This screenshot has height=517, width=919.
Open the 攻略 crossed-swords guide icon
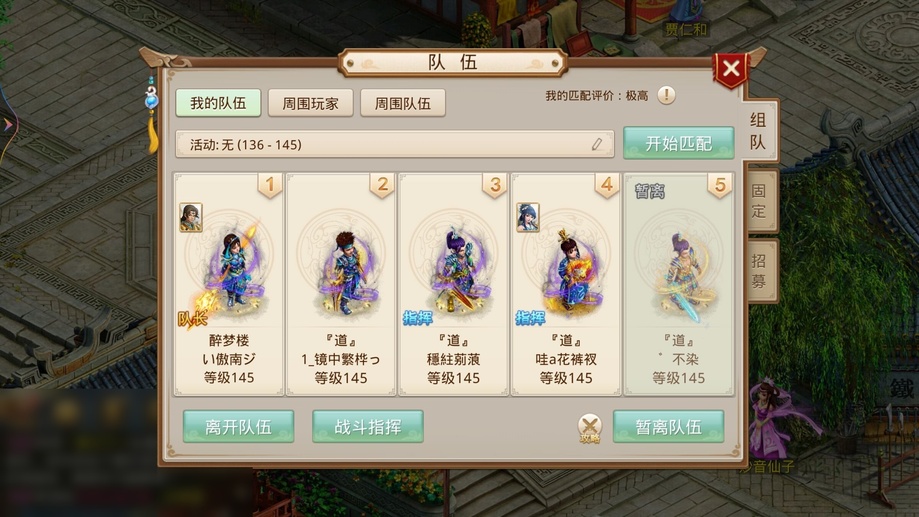pyautogui.click(x=590, y=428)
